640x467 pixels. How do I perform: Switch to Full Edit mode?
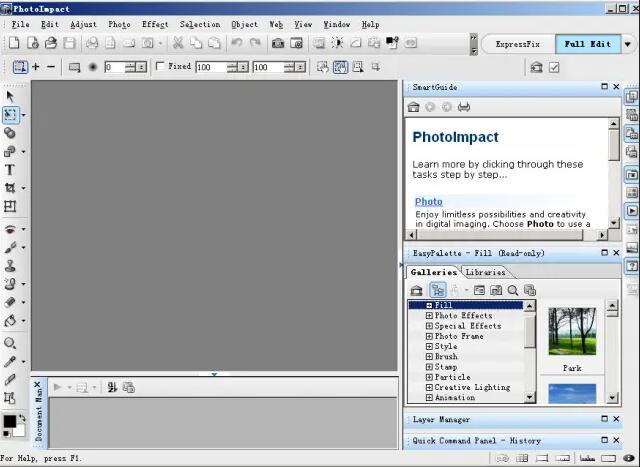[588, 44]
